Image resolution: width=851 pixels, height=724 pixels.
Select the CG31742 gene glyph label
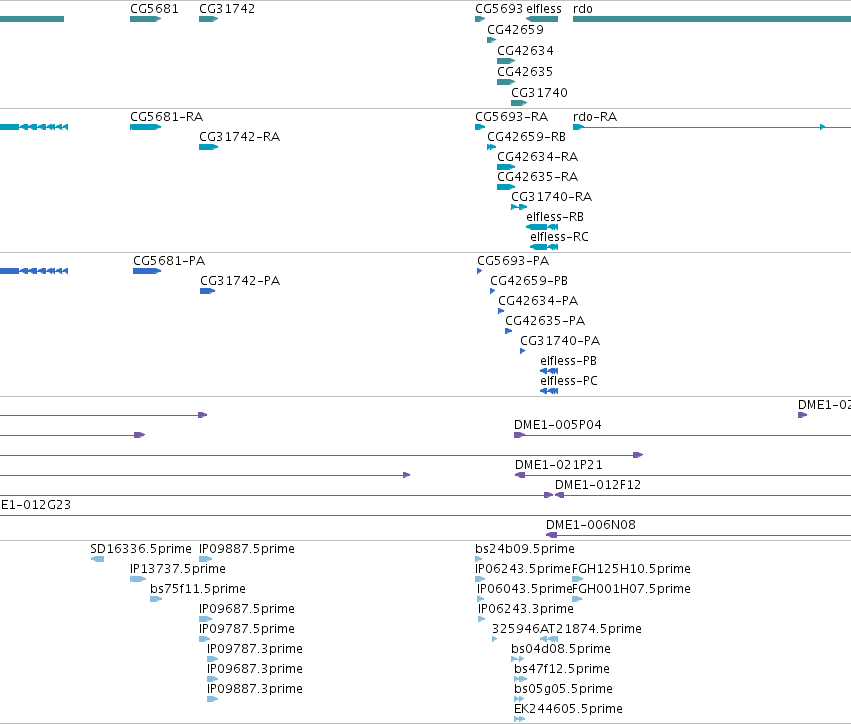(x=227, y=9)
